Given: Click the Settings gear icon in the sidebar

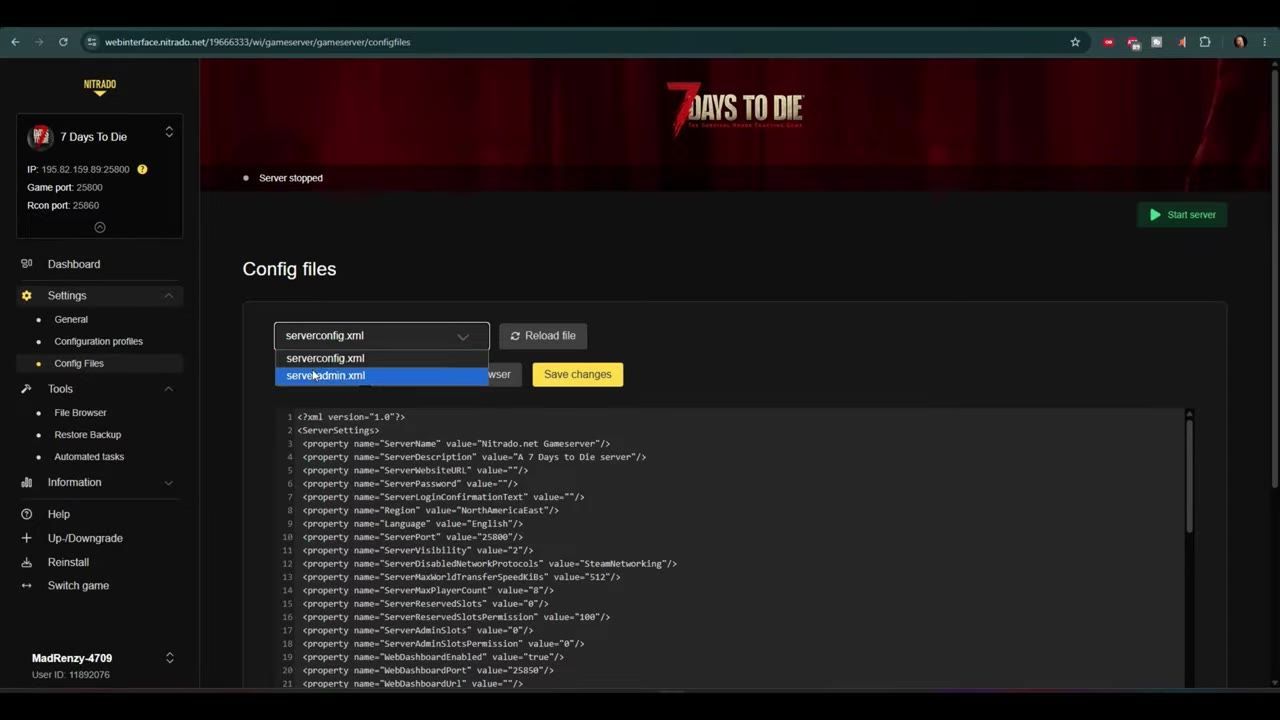Looking at the screenshot, I should (27, 296).
